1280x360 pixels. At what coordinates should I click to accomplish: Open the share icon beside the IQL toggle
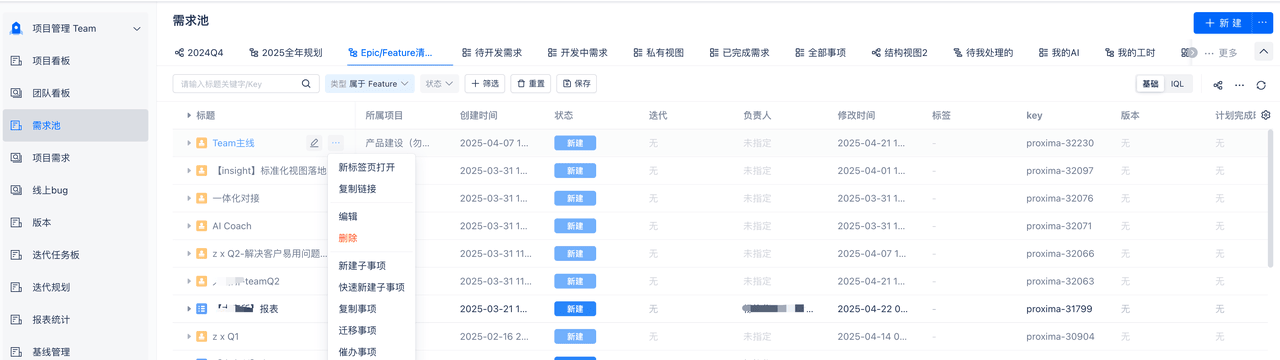point(1218,85)
